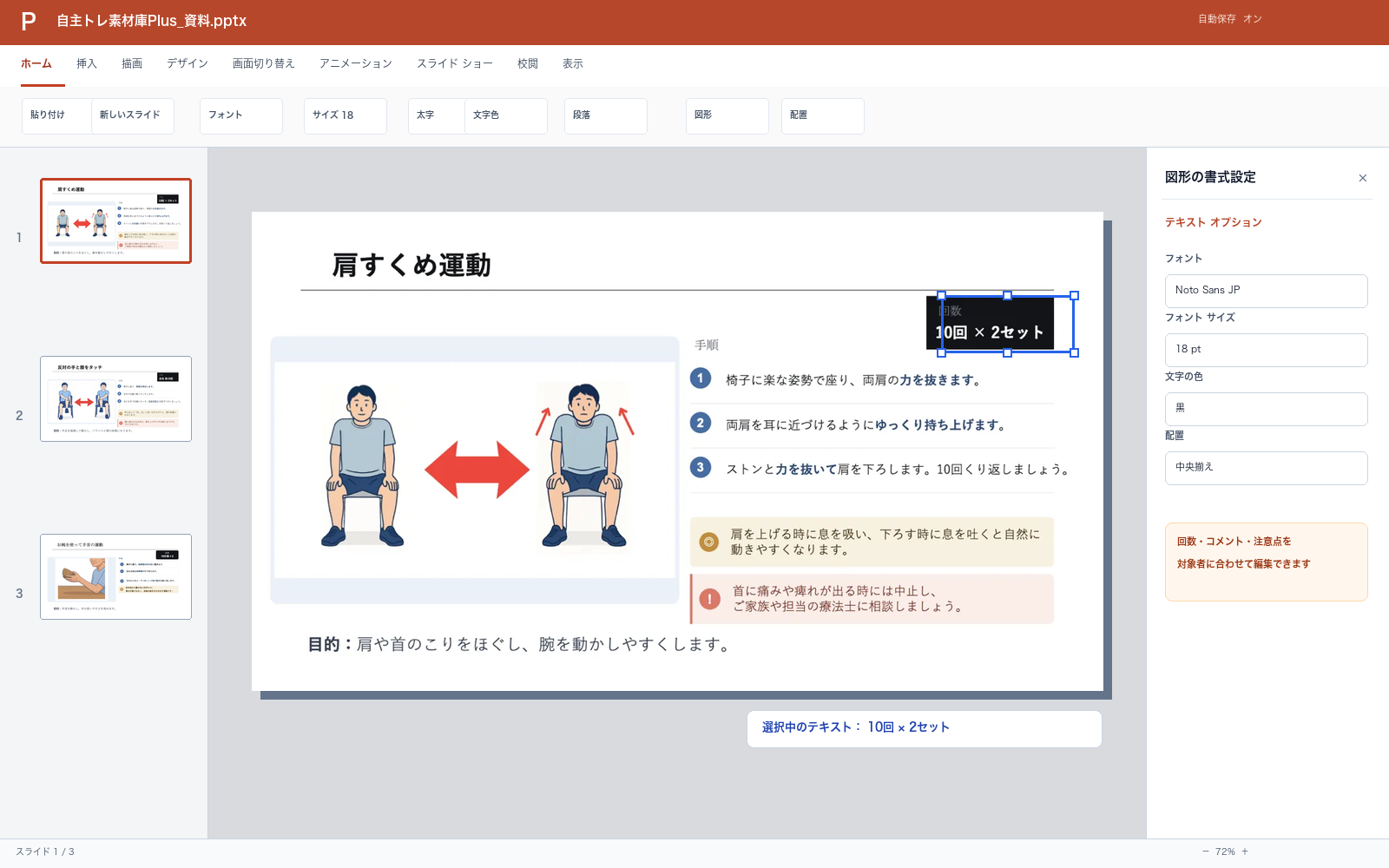Open the デザイン tab
Viewport: 1389px width, 868px height.
(188, 63)
